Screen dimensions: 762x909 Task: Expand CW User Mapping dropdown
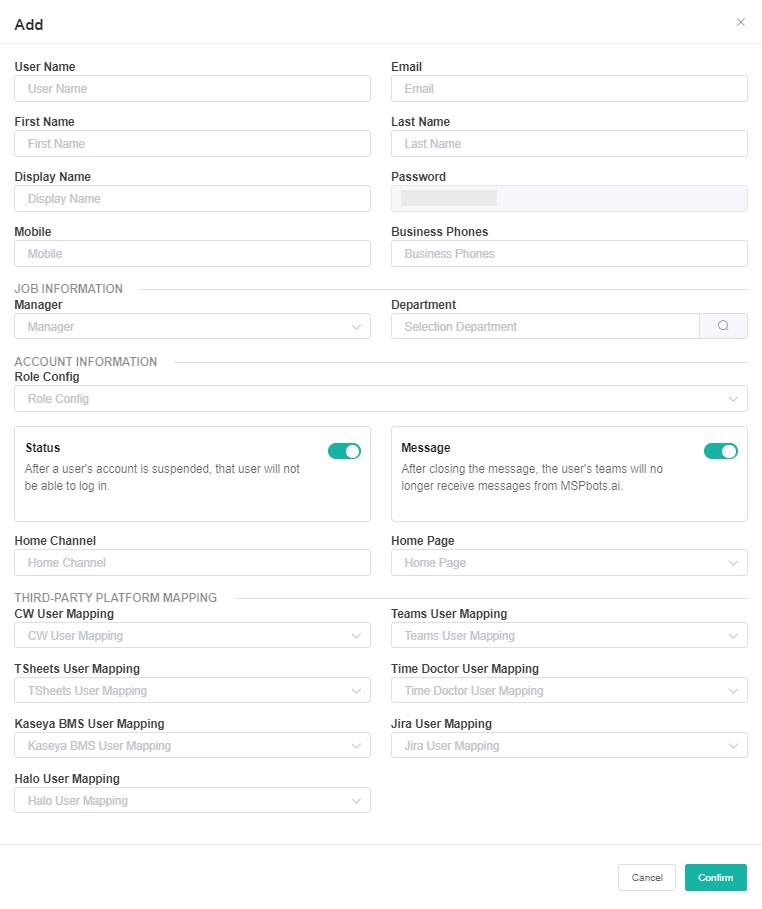[x=192, y=636]
